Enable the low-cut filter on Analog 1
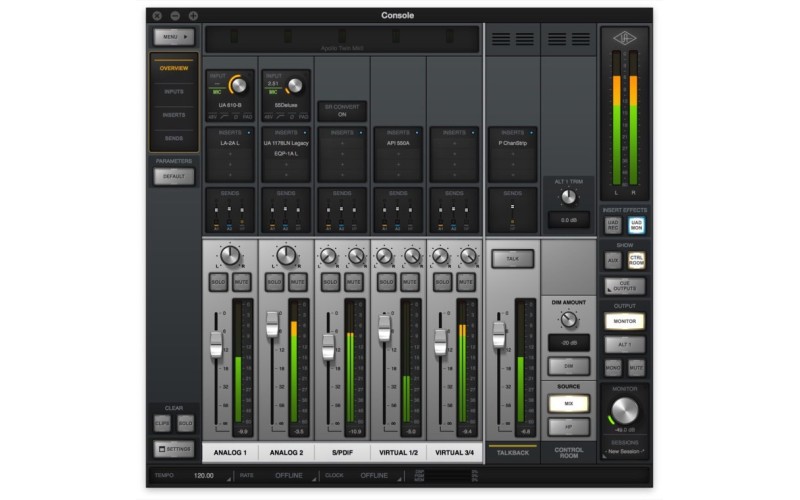 [x=224, y=117]
